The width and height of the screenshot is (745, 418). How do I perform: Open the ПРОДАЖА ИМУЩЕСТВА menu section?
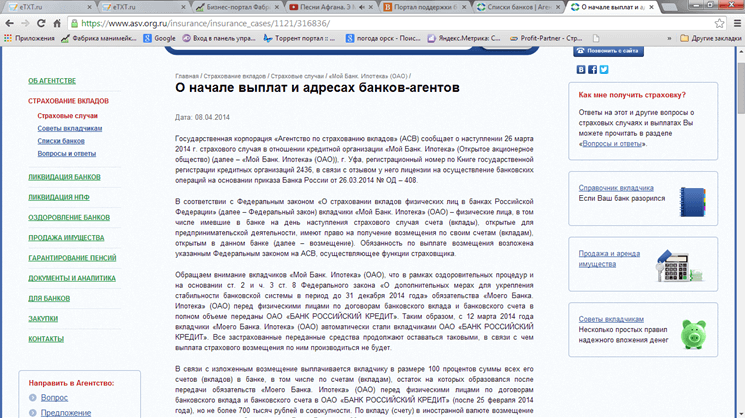click(66, 238)
